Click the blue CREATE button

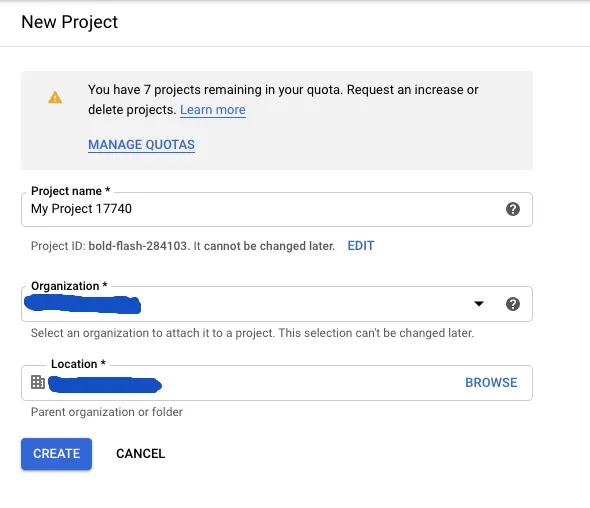[56, 454]
